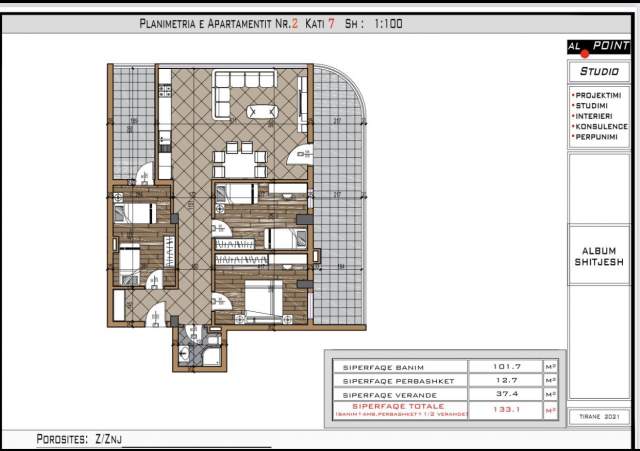Select the "Perpunimi" list entry
This screenshot has height=451, width=640.
pyautogui.click(x=595, y=137)
